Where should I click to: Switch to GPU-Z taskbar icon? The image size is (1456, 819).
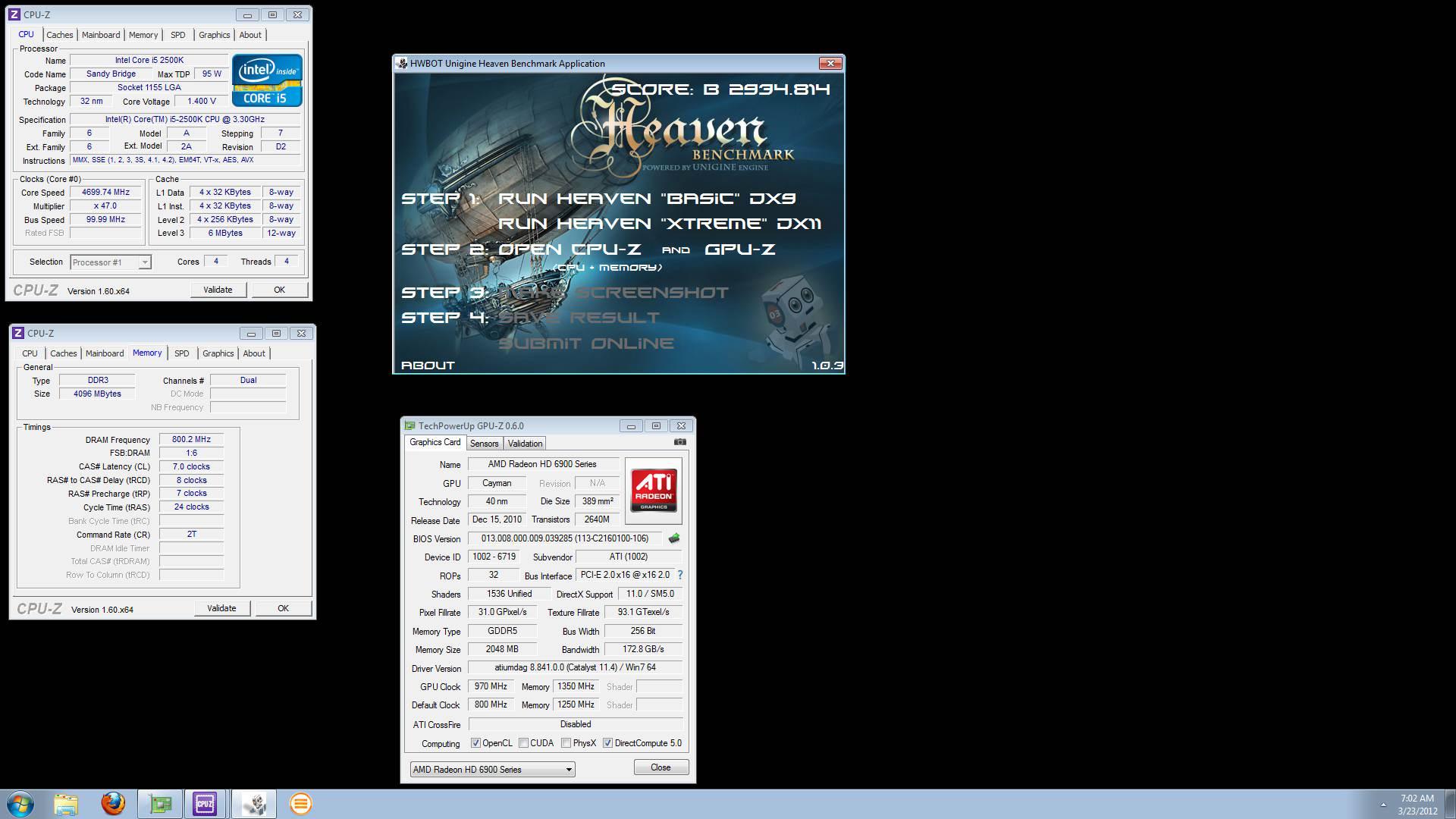tap(160, 804)
